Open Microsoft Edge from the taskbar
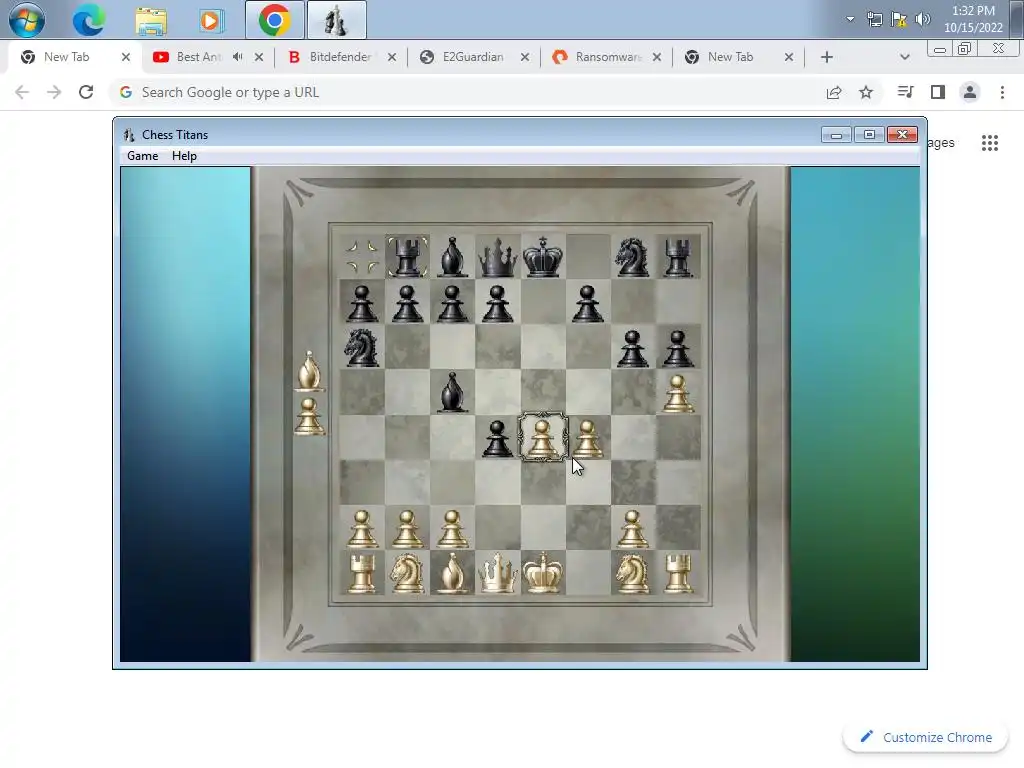The height and width of the screenshot is (768, 1024). (89, 20)
